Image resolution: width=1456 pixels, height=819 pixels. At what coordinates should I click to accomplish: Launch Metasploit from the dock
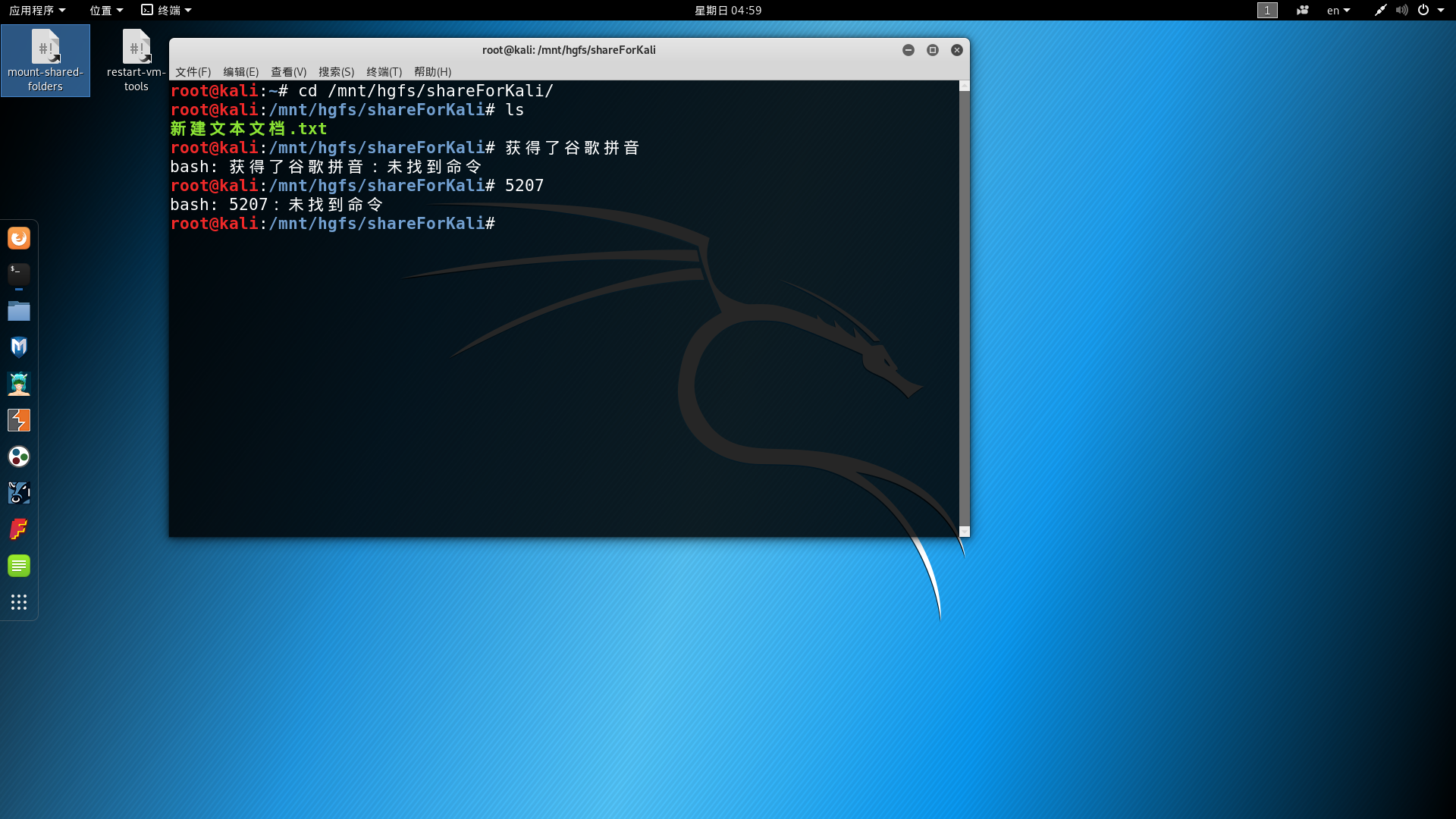(x=19, y=347)
